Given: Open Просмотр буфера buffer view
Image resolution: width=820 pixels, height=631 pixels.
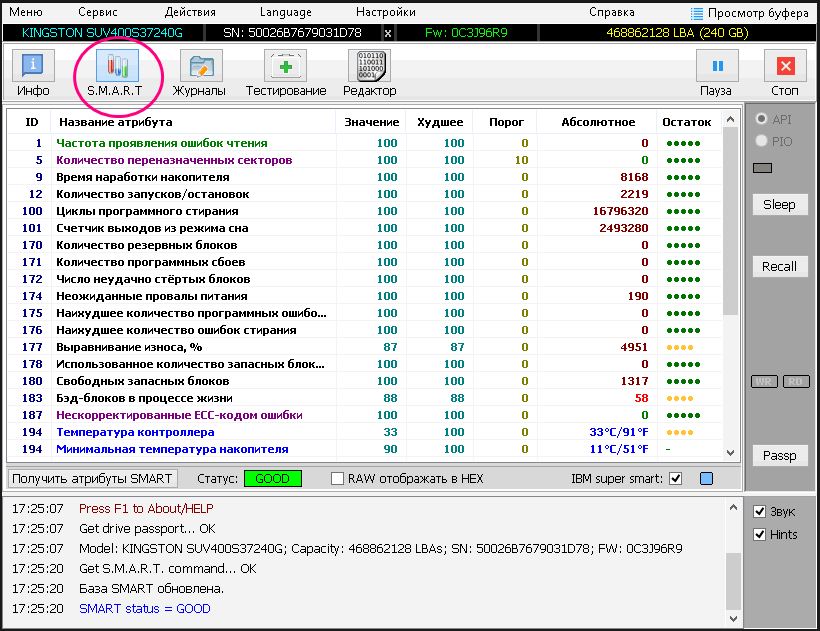Looking at the screenshot, I should pyautogui.click(x=752, y=13).
